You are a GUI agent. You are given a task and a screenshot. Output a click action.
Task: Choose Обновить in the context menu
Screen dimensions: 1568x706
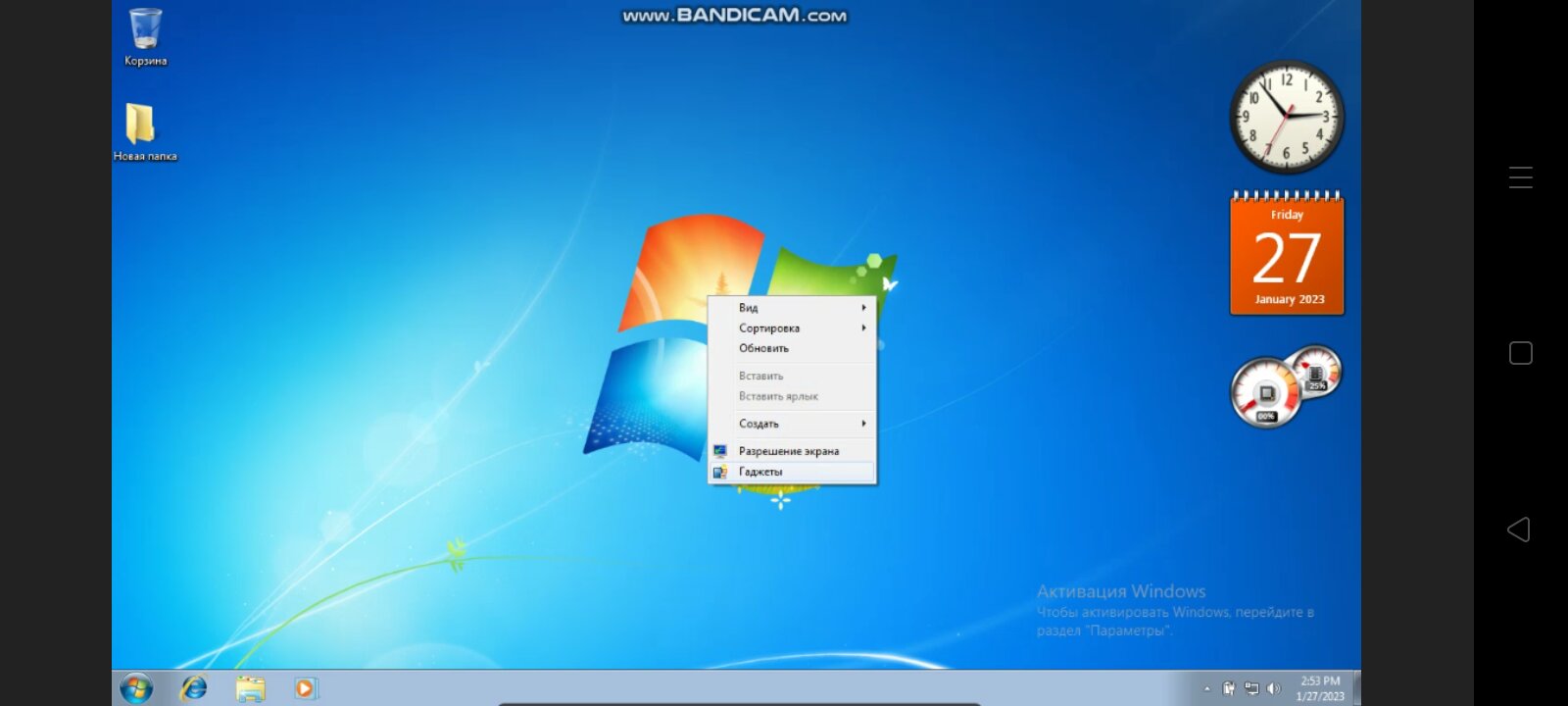pos(792,348)
